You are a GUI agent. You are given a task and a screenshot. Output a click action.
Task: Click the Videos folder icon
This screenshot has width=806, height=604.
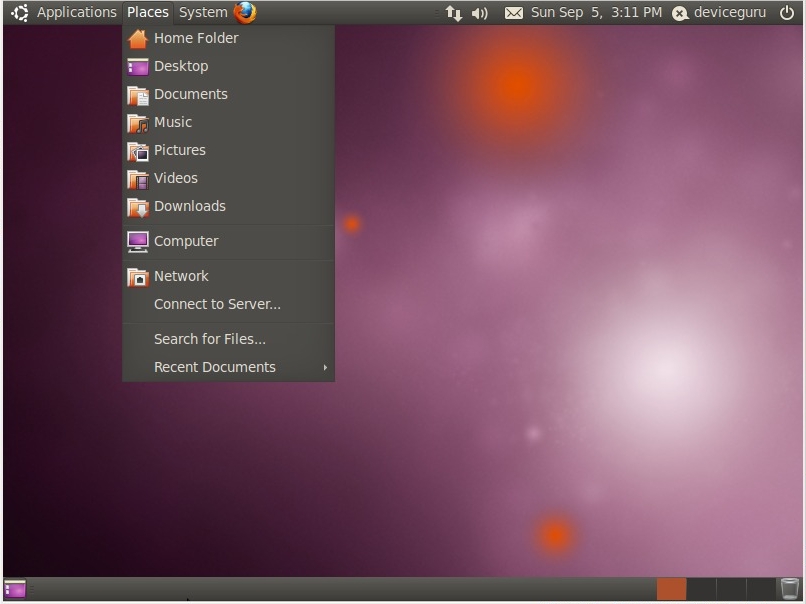138,179
